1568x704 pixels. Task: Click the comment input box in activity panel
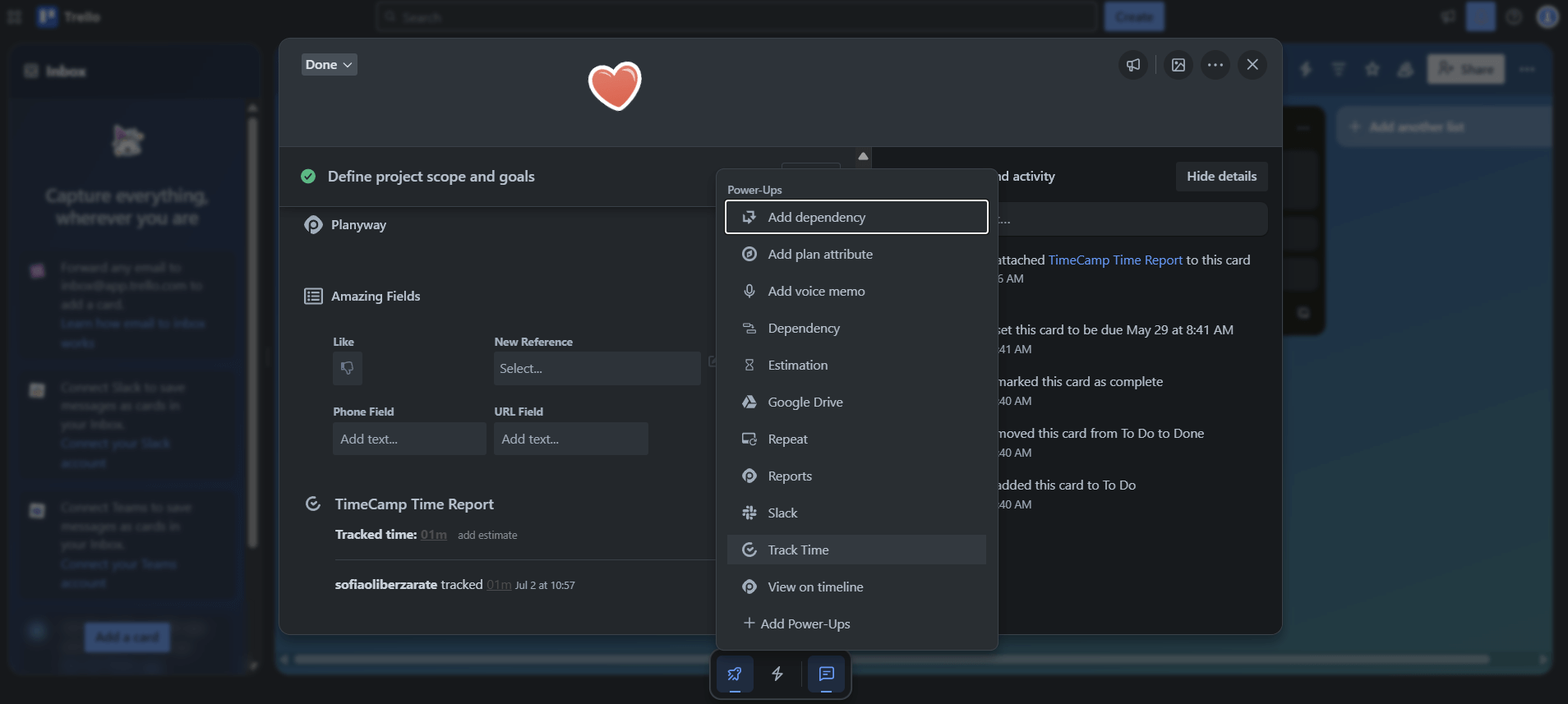pos(1132,219)
